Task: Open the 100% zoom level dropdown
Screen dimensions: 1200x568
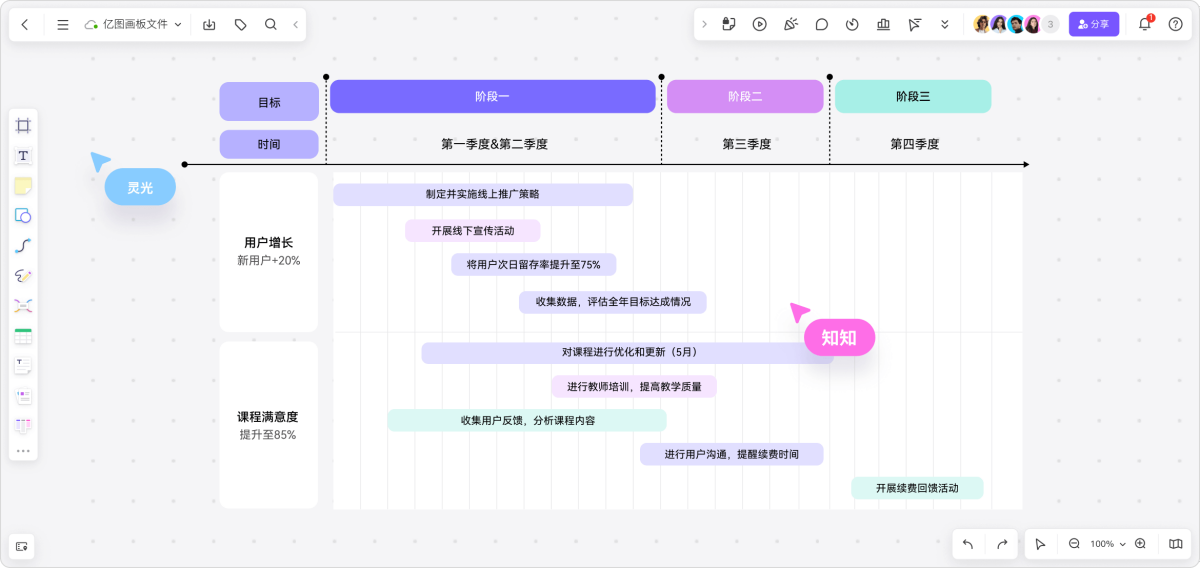Action: point(1107,544)
